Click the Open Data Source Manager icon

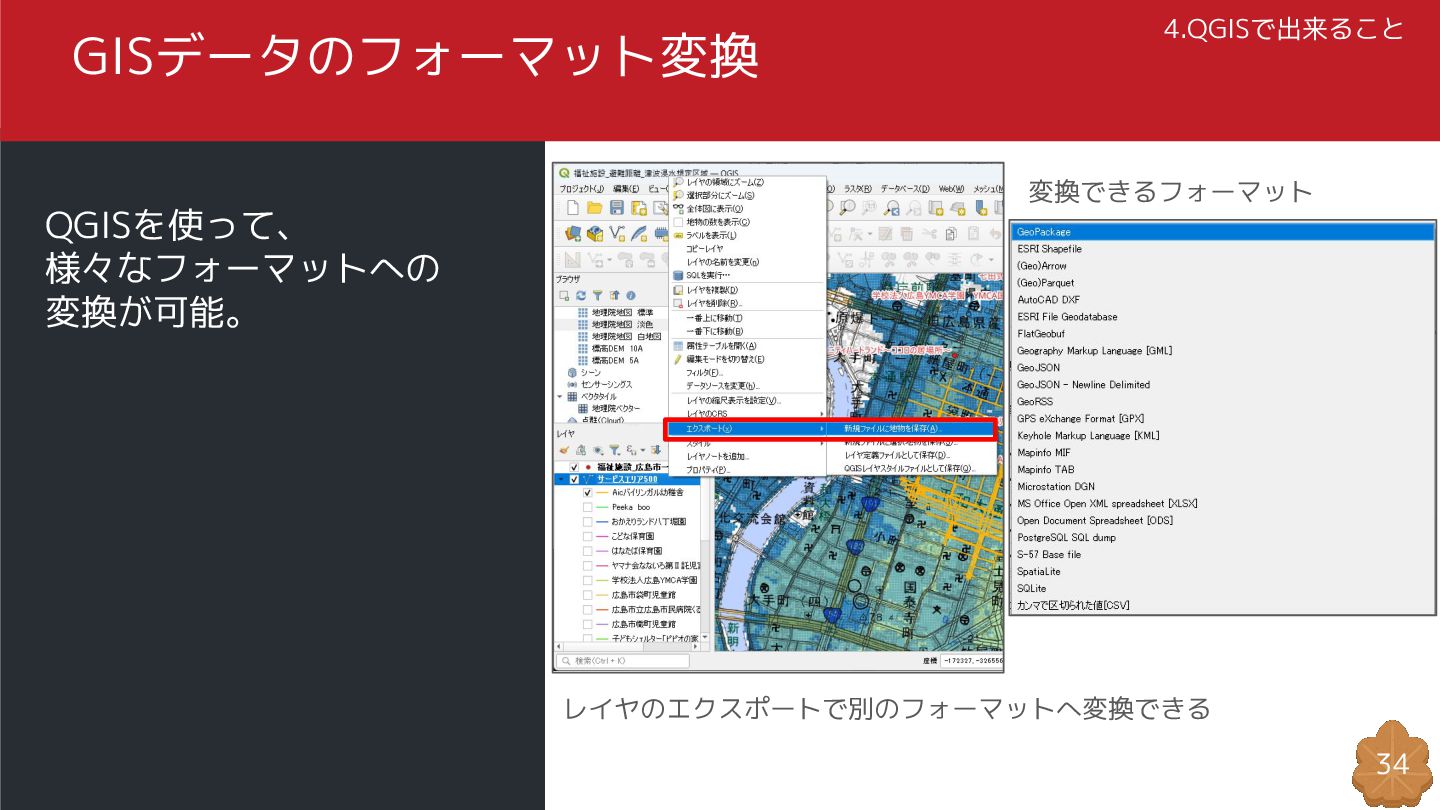(x=573, y=233)
